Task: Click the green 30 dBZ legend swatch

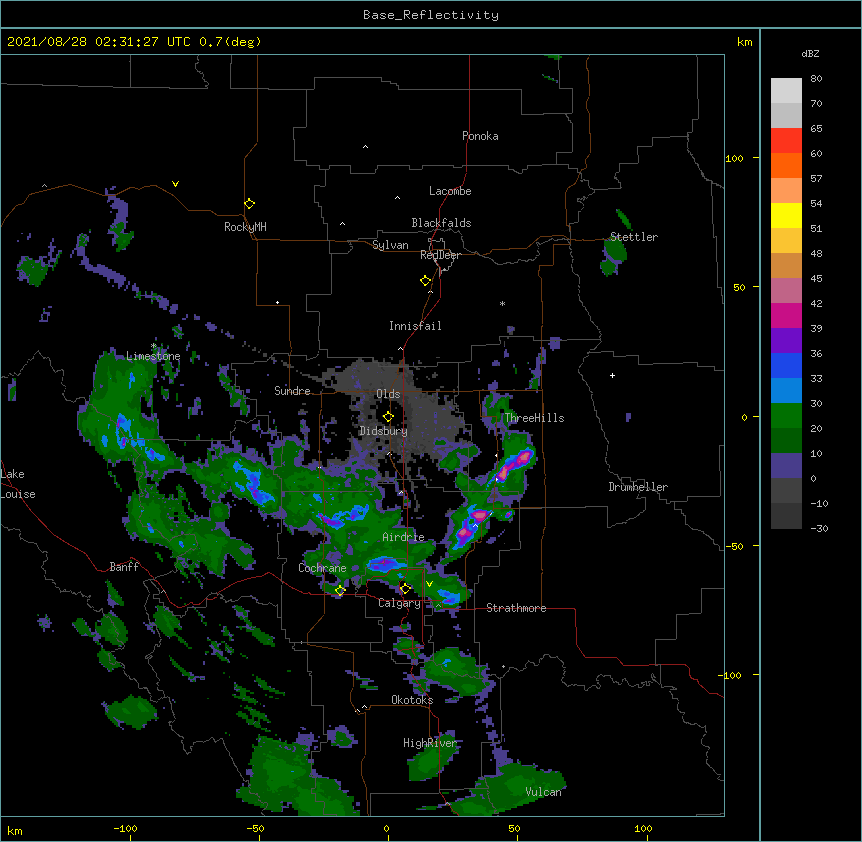Action: [786, 416]
